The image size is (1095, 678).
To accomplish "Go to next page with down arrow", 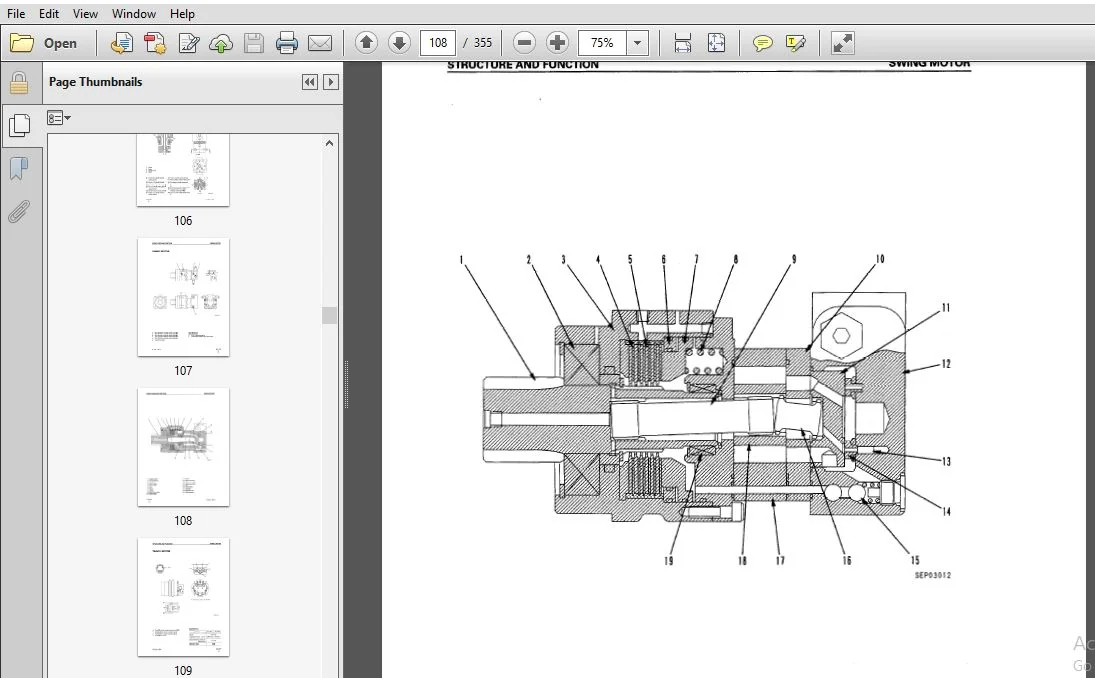I will [399, 43].
